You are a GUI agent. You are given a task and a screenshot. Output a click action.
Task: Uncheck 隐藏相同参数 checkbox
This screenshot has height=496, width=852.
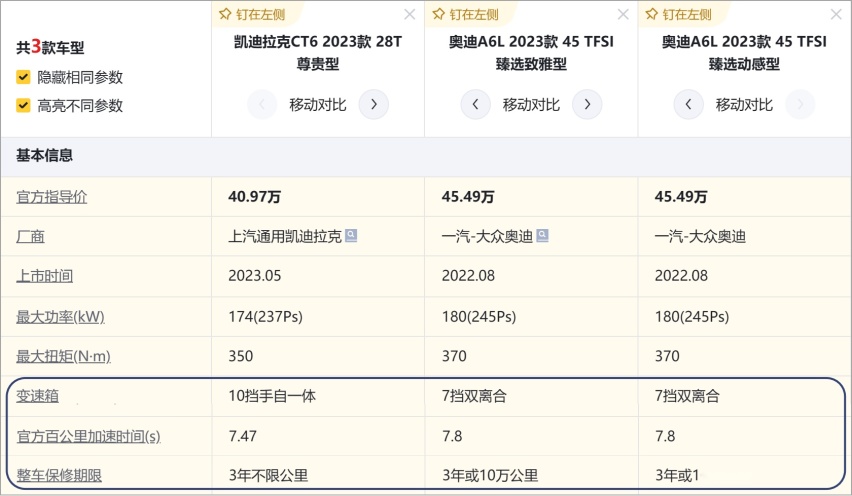click(23, 77)
